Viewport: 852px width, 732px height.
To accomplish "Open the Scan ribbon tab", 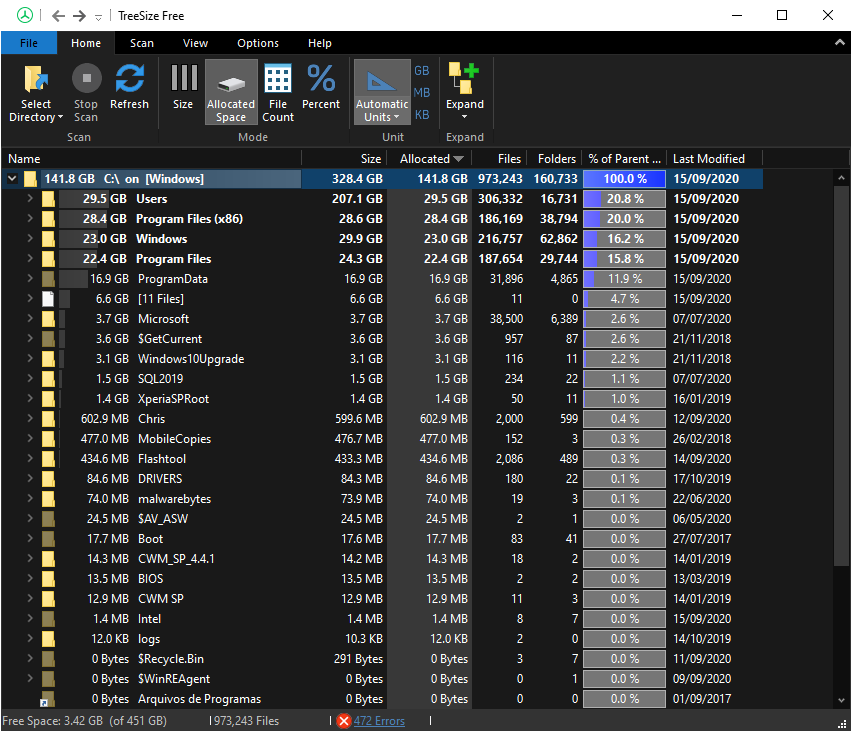I will pyautogui.click(x=142, y=43).
